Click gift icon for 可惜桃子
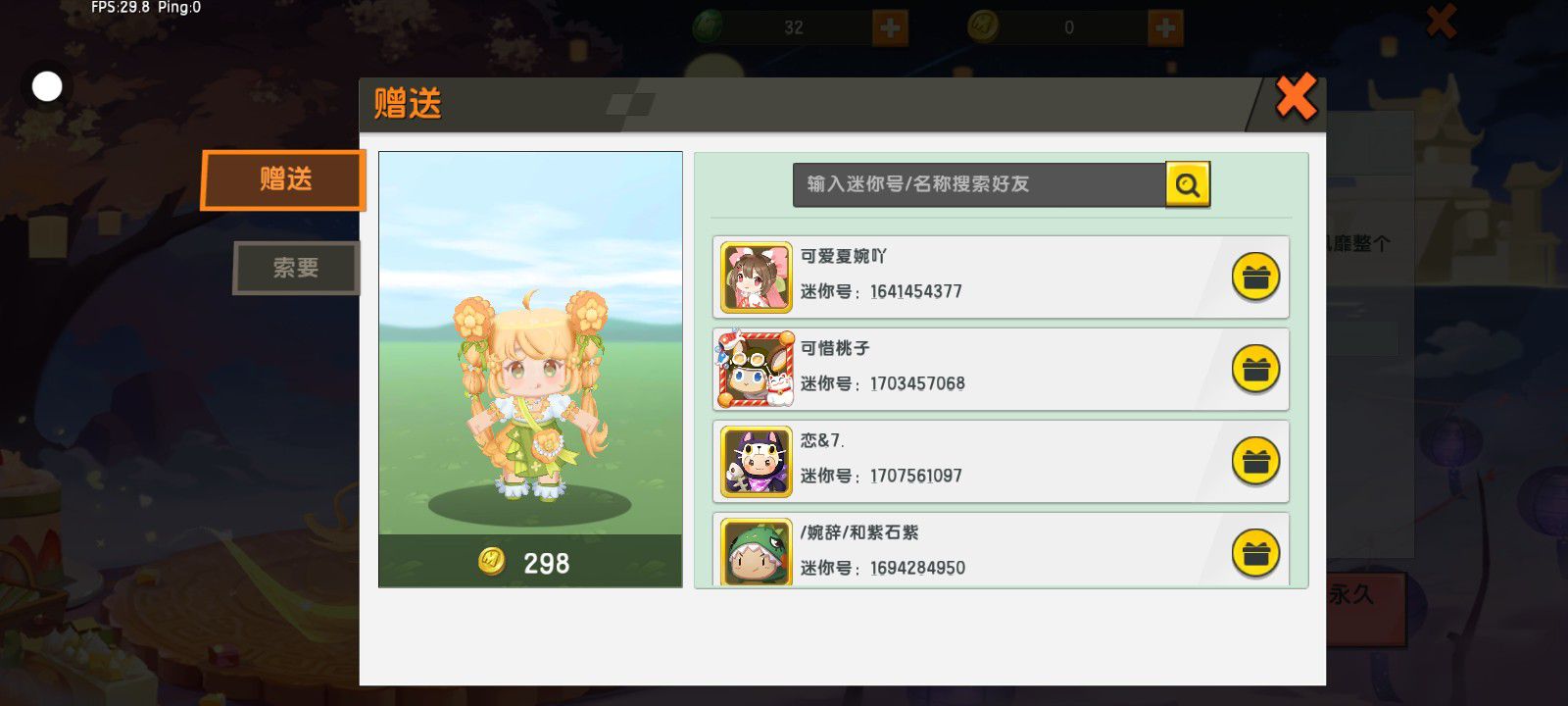The height and width of the screenshot is (706, 1568). point(1255,370)
